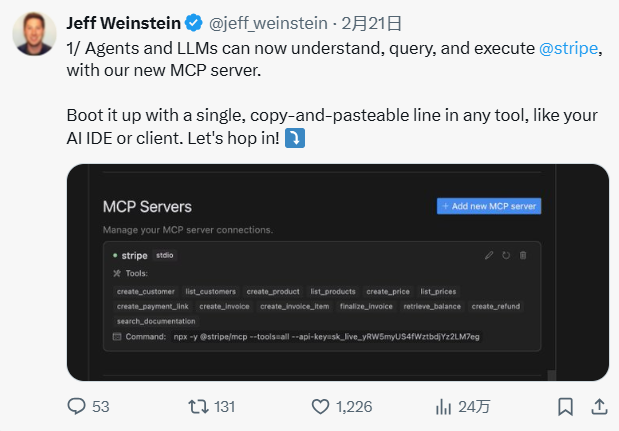Like the tweet with heart icon
619x431 pixels.
(x=320, y=407)
